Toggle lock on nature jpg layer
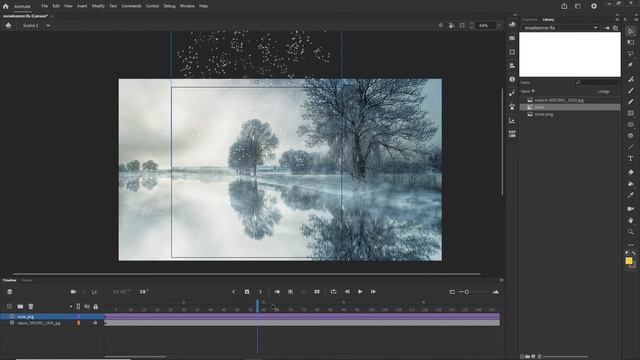 (x=96, y=323)
